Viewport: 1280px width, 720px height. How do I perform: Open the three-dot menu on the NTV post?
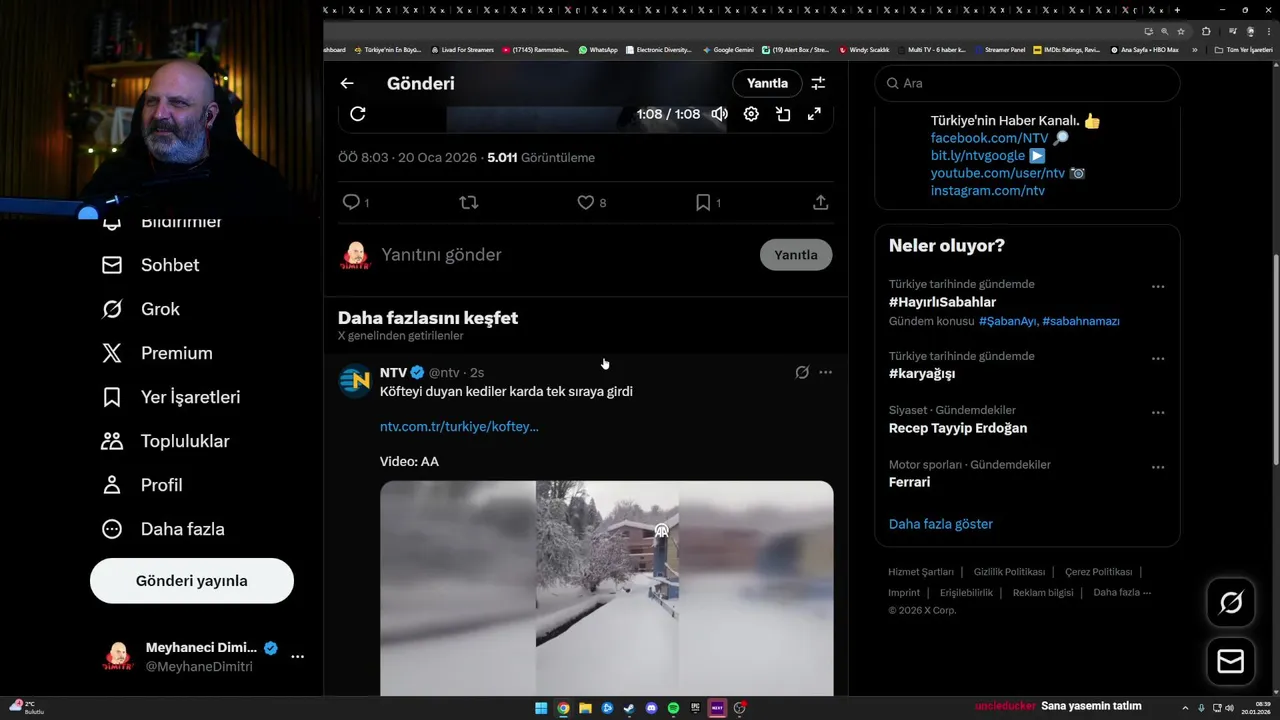tap(825, 372)
